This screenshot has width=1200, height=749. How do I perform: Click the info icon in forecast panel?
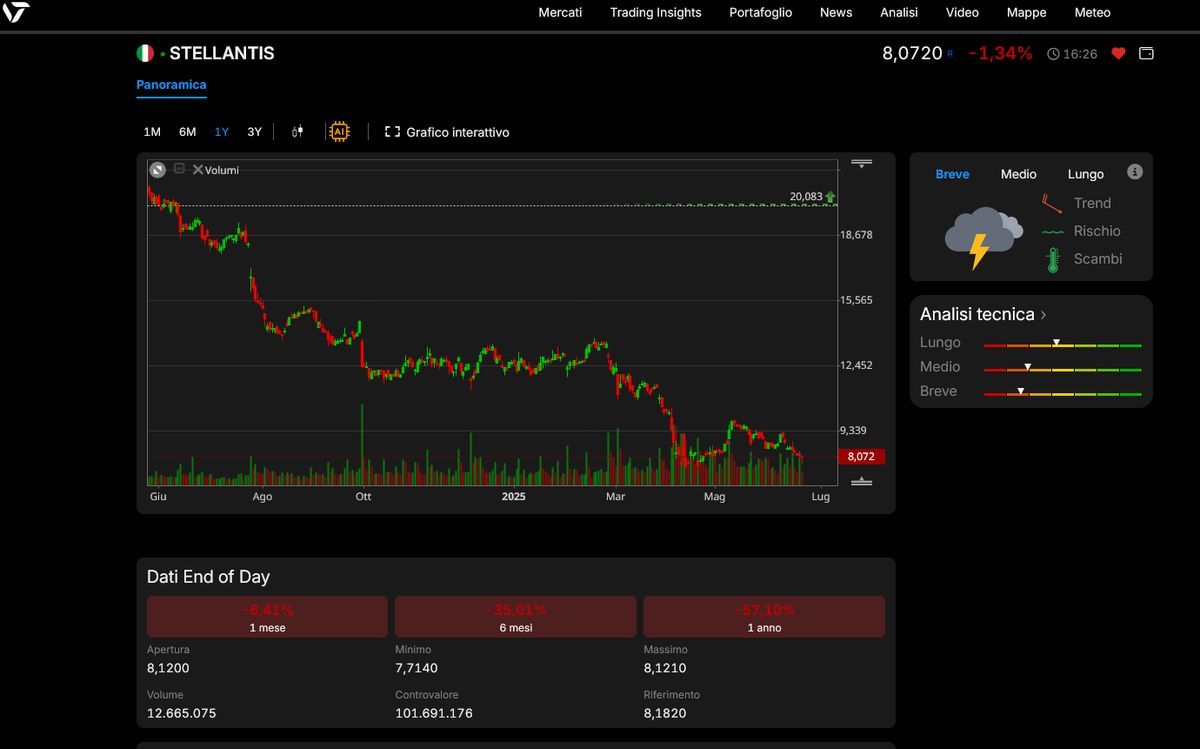1134,172
